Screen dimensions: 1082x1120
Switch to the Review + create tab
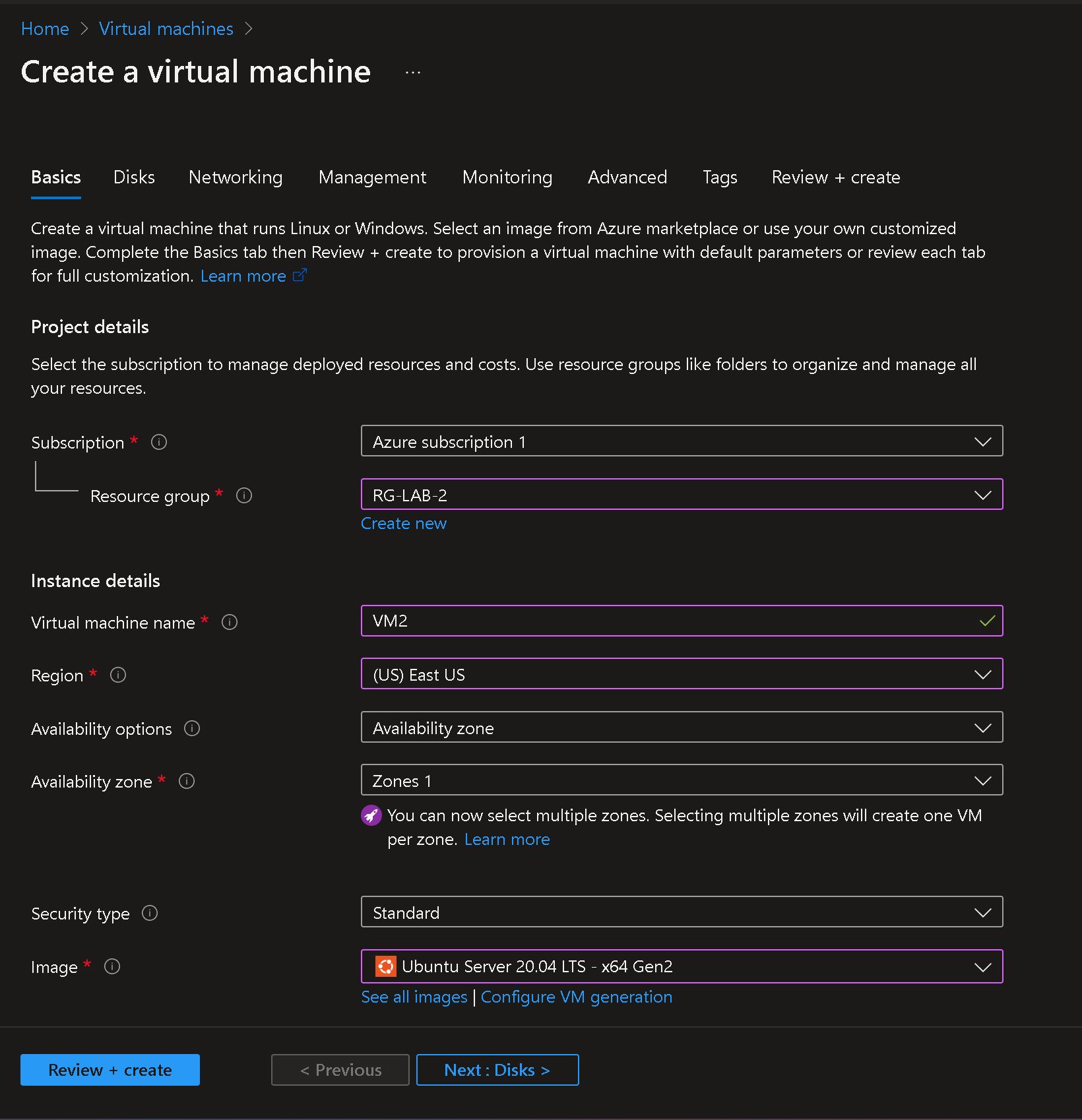pyautogui.click(x=836, y=177)
